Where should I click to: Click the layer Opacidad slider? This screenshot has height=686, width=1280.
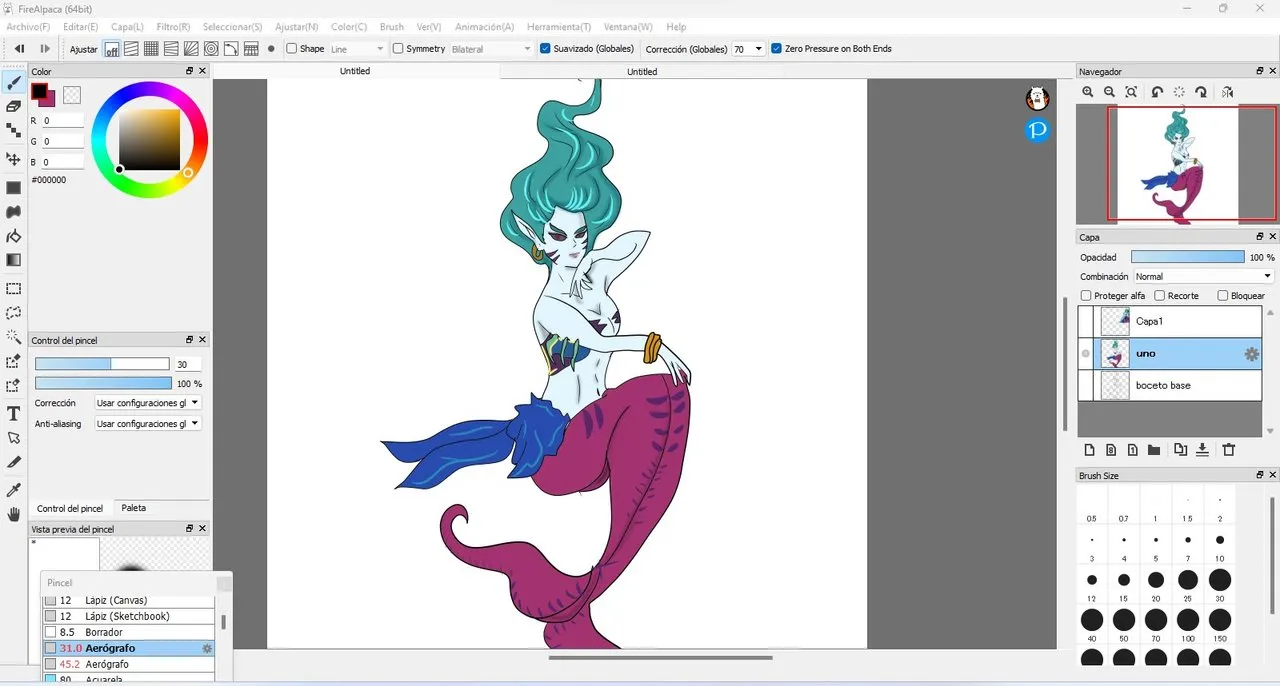(1187, 258)
